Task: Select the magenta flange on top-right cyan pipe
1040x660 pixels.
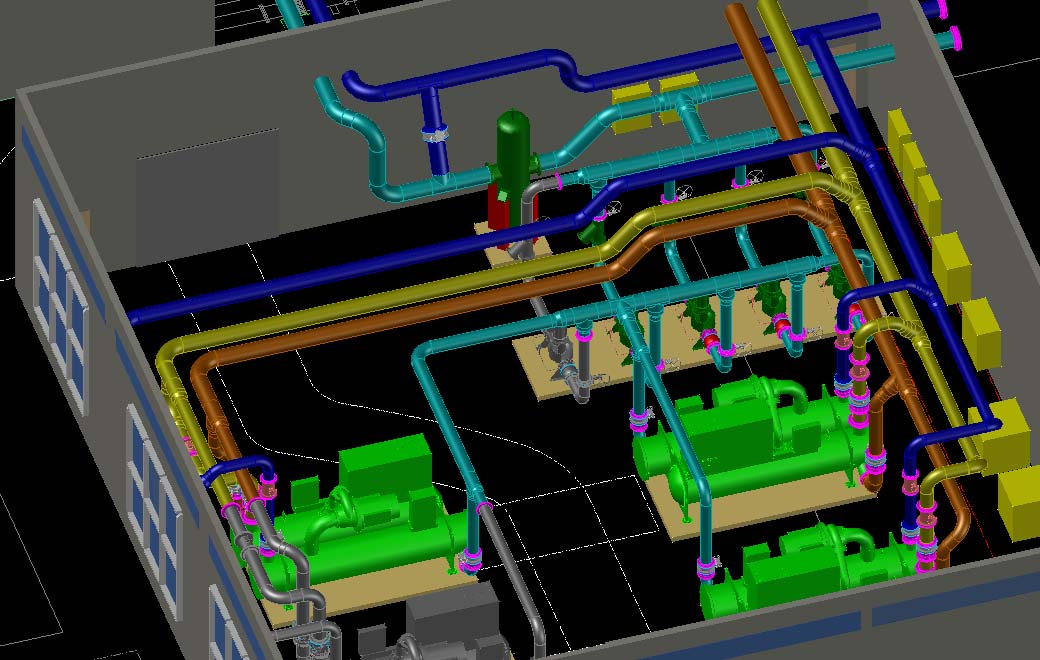Action: pos(956,39)
